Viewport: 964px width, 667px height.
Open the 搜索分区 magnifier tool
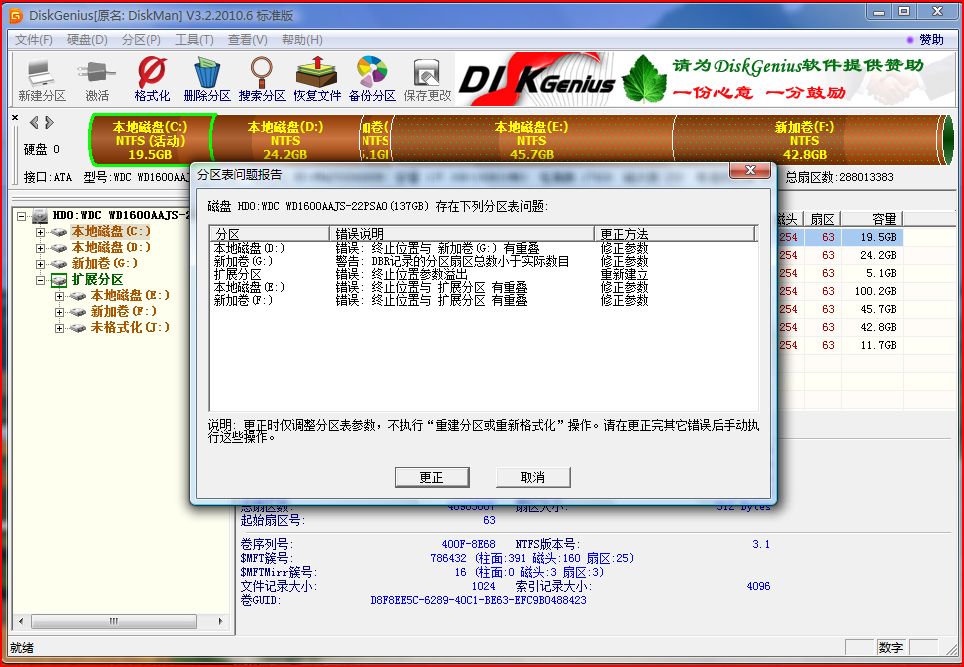[262, 79]
